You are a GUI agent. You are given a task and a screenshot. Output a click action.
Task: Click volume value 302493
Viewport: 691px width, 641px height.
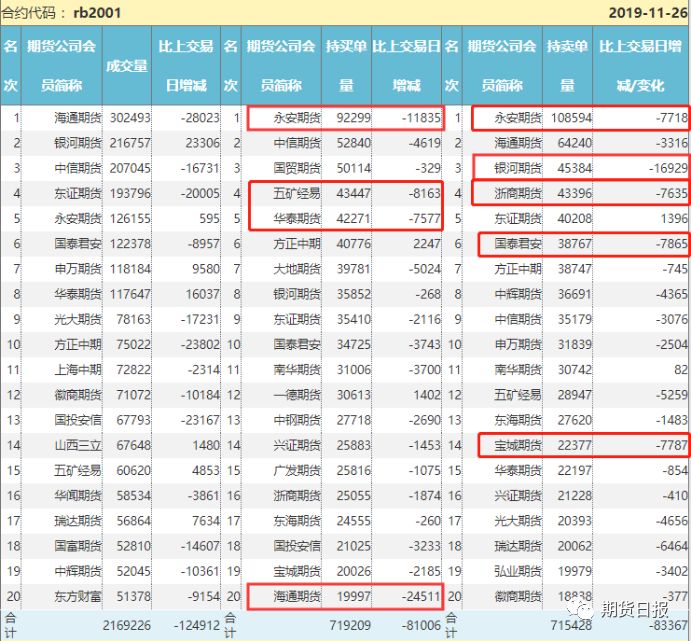[130, 118]
